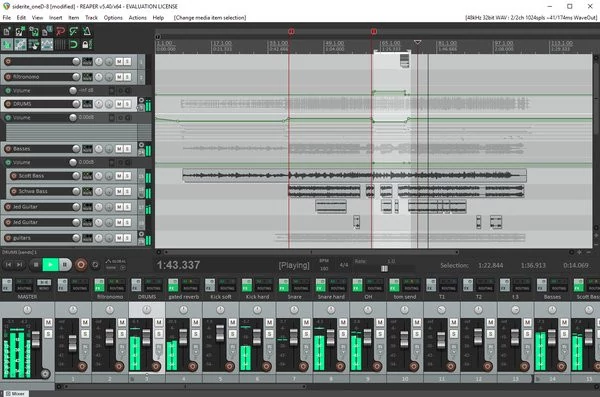Mute the DRUMS track in track panel
This screenshot has height=397, width=600.
[119, 104]
